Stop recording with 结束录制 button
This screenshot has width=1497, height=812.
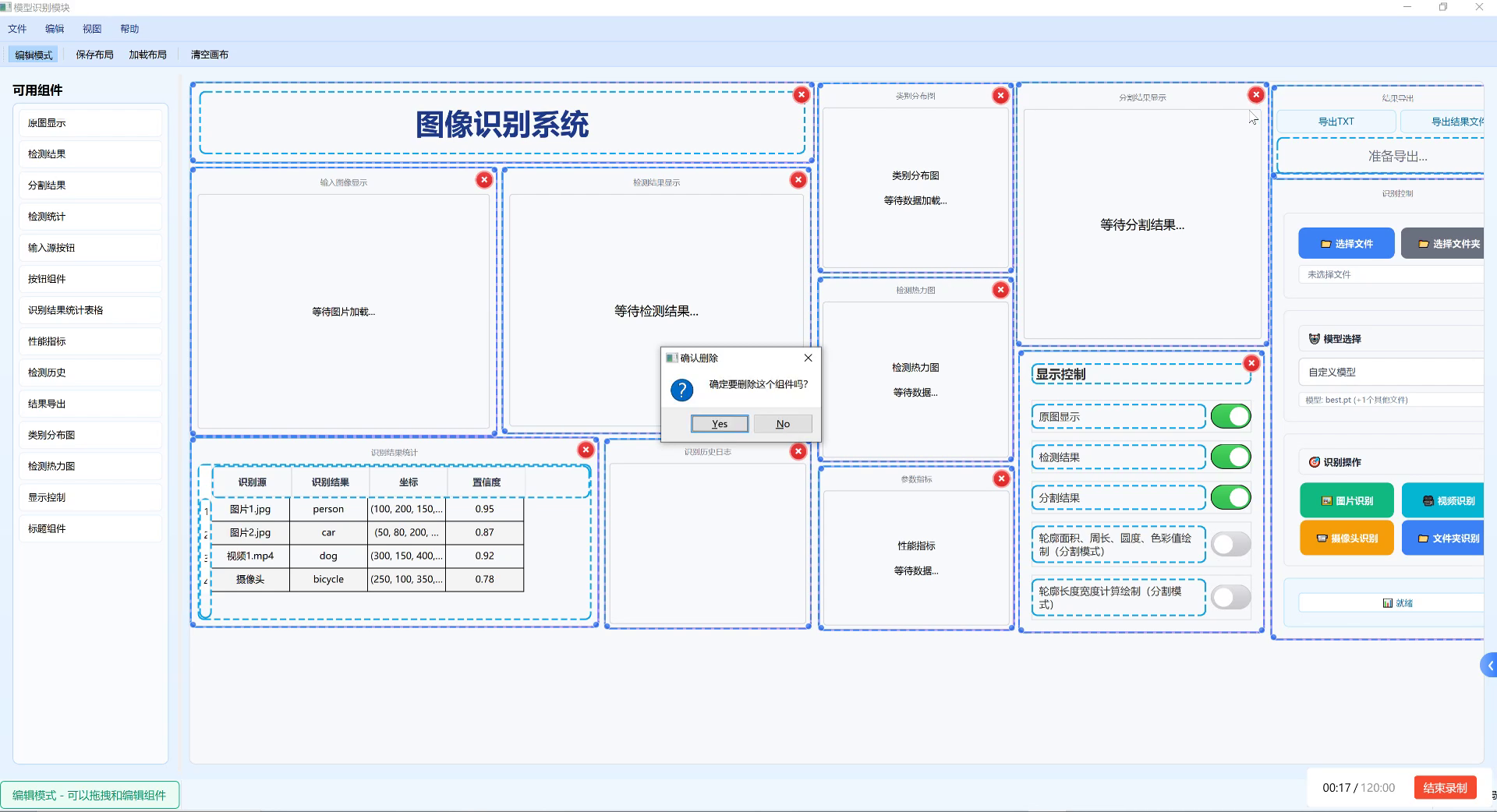tap(1445, 788)
